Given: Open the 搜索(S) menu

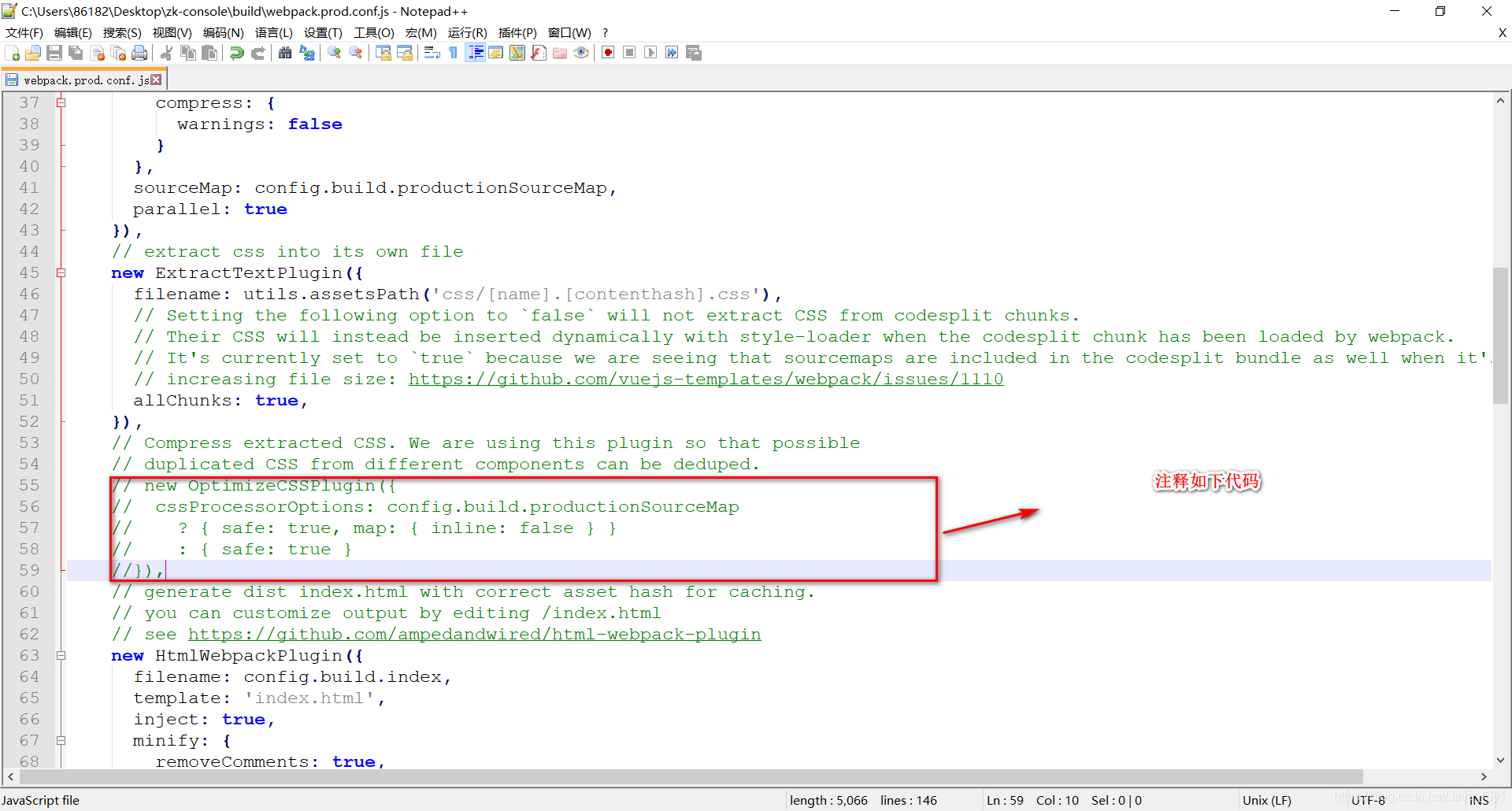Looking at the screenshot, I should [x=122, y=32].
